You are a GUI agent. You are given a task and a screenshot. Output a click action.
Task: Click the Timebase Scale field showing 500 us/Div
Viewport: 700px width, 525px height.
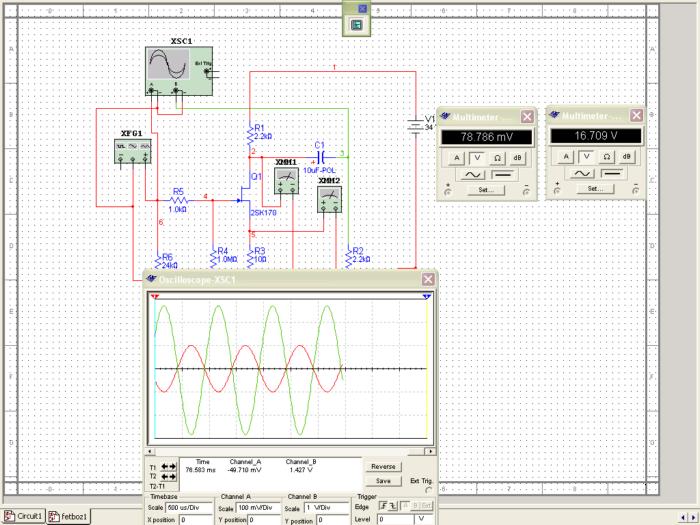click(x=189, y=508)
